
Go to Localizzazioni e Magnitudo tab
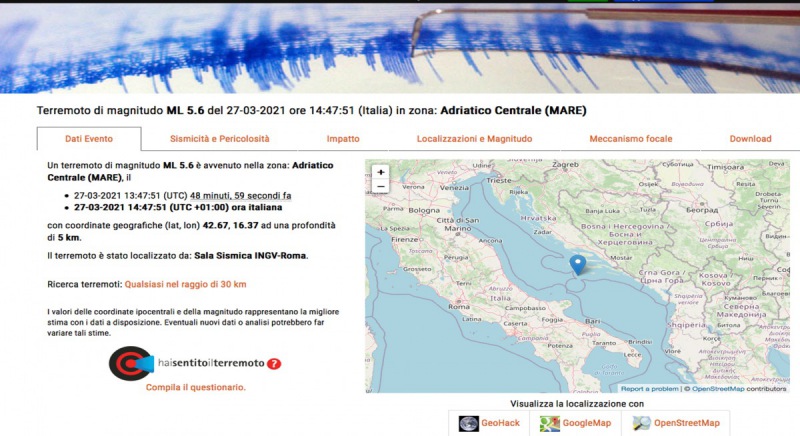pos(474,139)
